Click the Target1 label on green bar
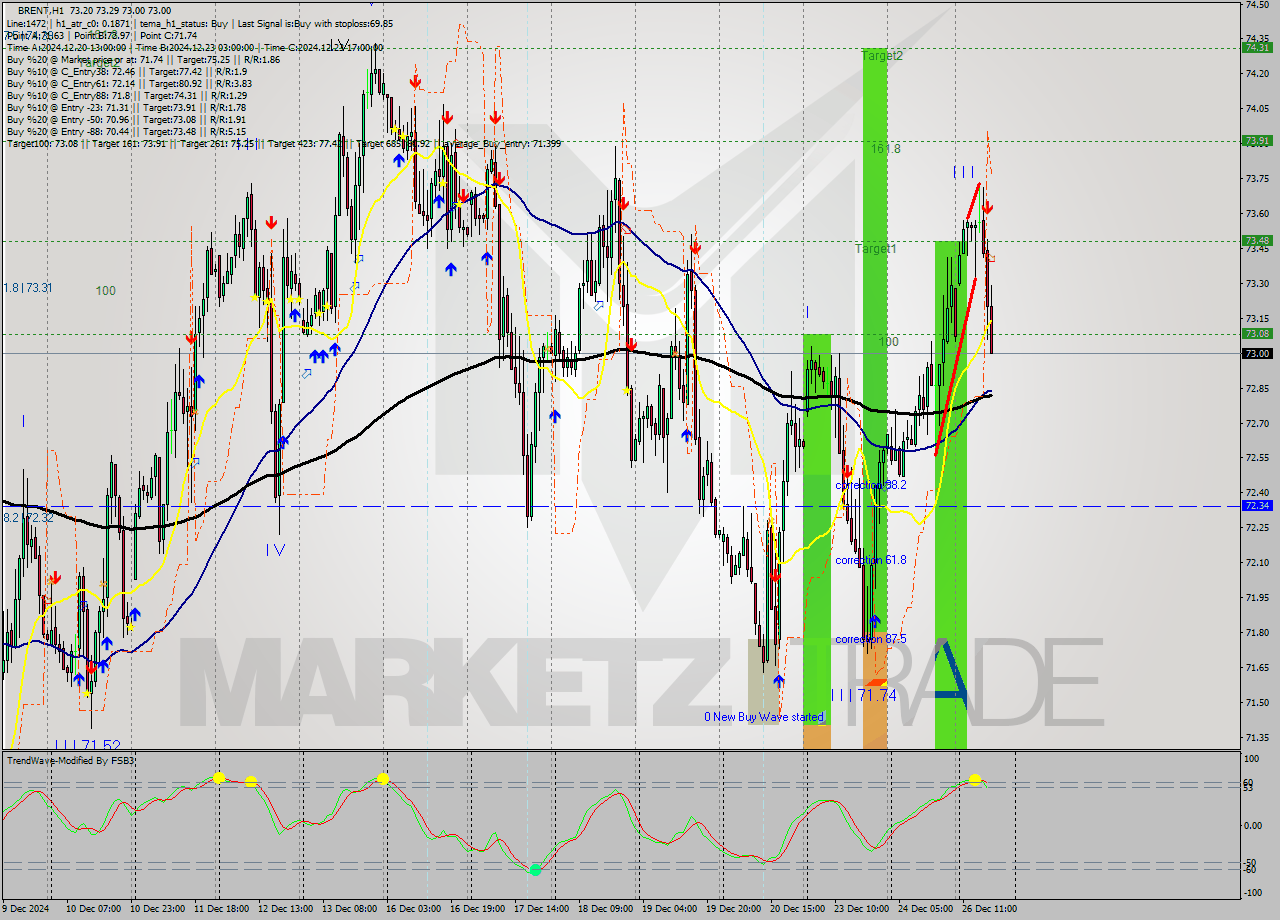The image size is (1280, 920). [876, 248]
